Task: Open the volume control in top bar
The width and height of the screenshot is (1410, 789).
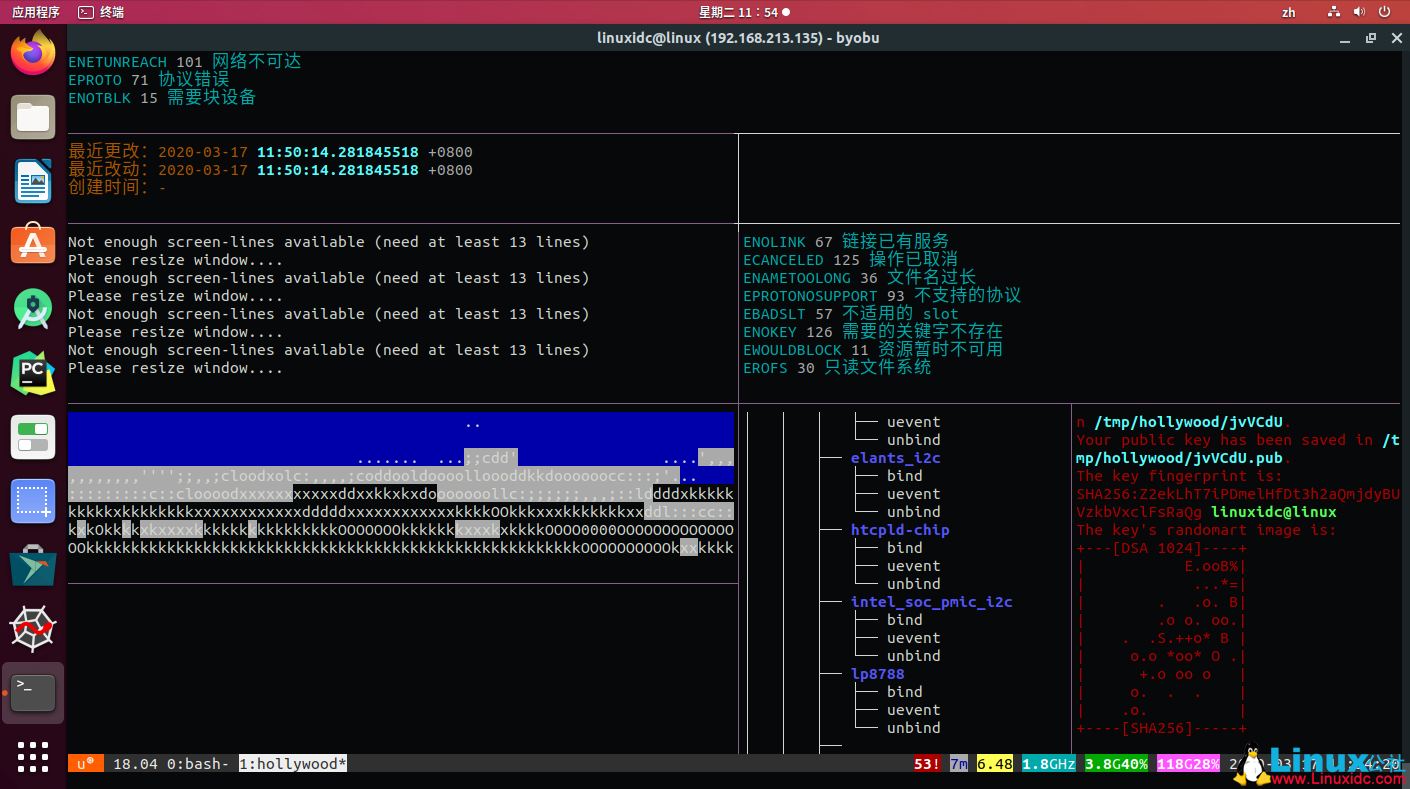Action: [x=1360, y=12]
